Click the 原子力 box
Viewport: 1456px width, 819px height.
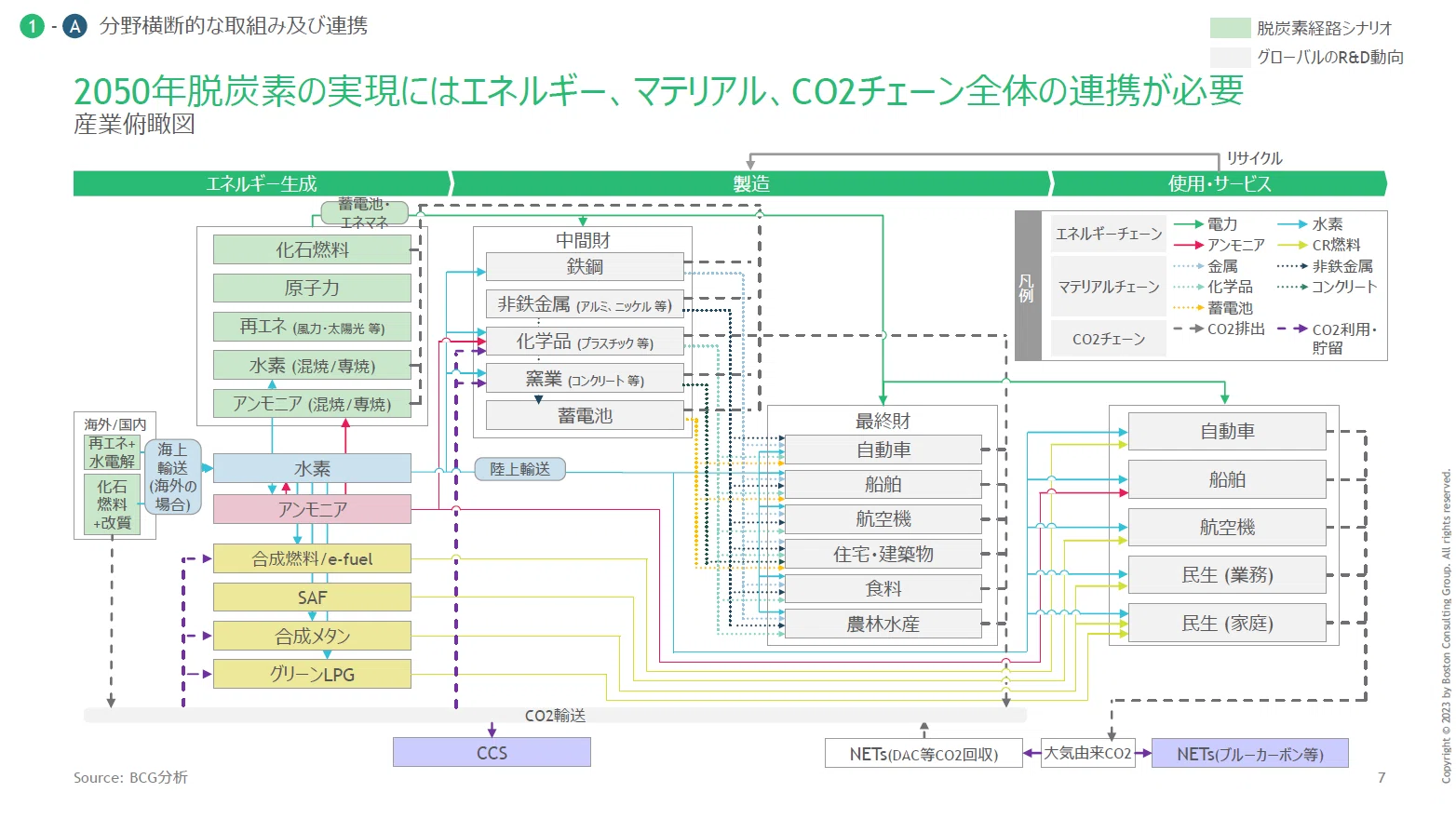coord(312,288)
